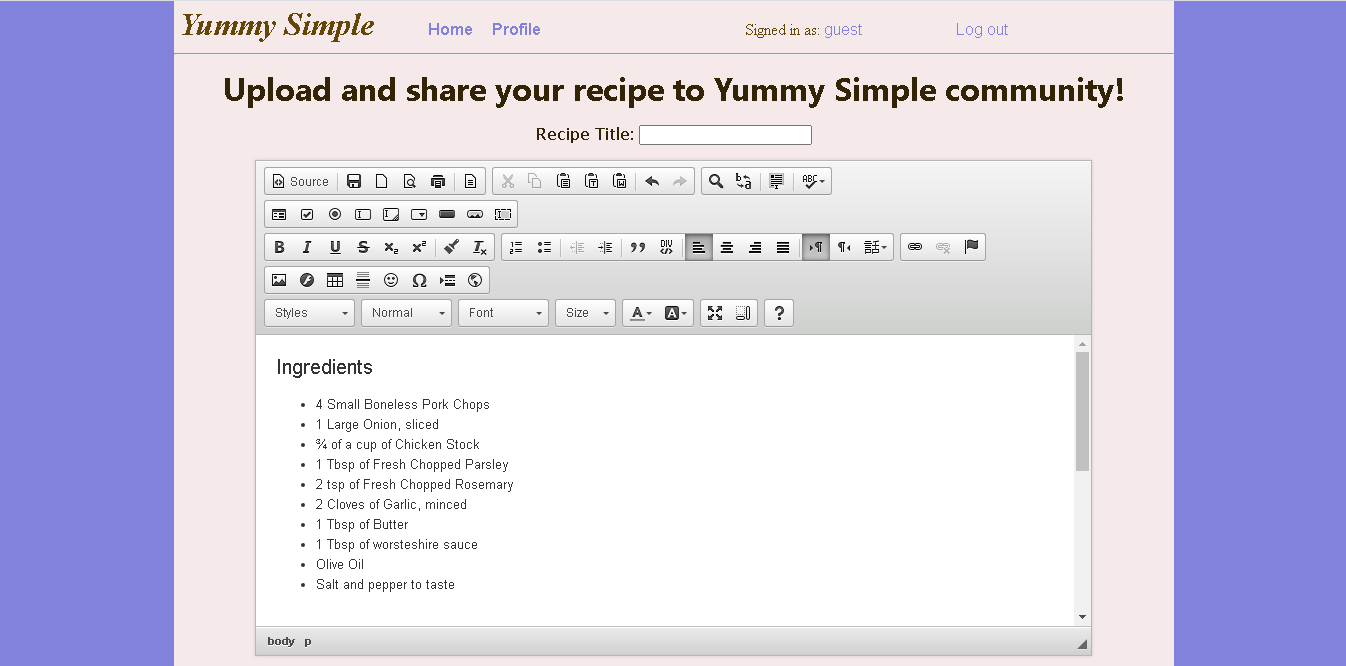The height and width of the screenshot is (666, 1346).
Task: Click the Replace icon
Action: [x=744, y=181]
